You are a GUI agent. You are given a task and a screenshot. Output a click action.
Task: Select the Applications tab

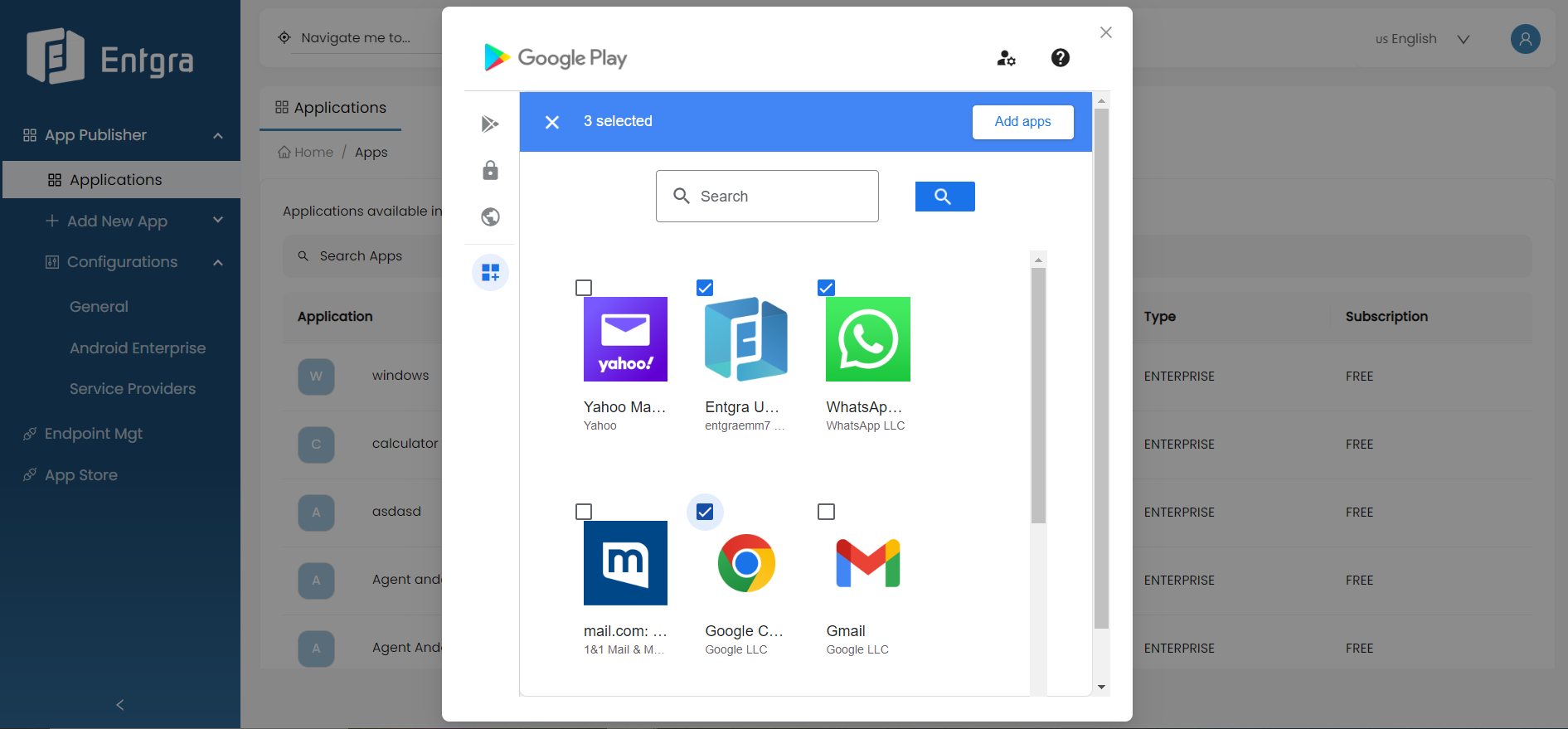coord(331,108)
